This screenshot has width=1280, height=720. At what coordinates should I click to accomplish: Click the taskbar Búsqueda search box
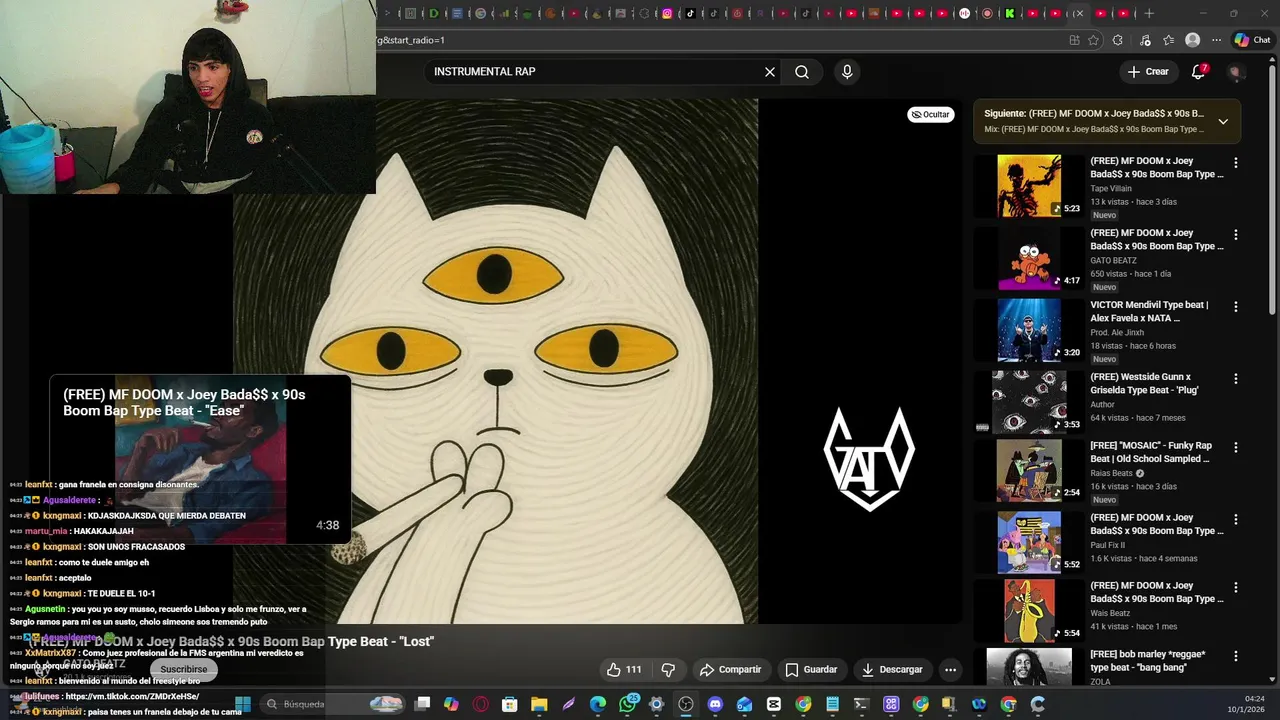tap(332, 704)
